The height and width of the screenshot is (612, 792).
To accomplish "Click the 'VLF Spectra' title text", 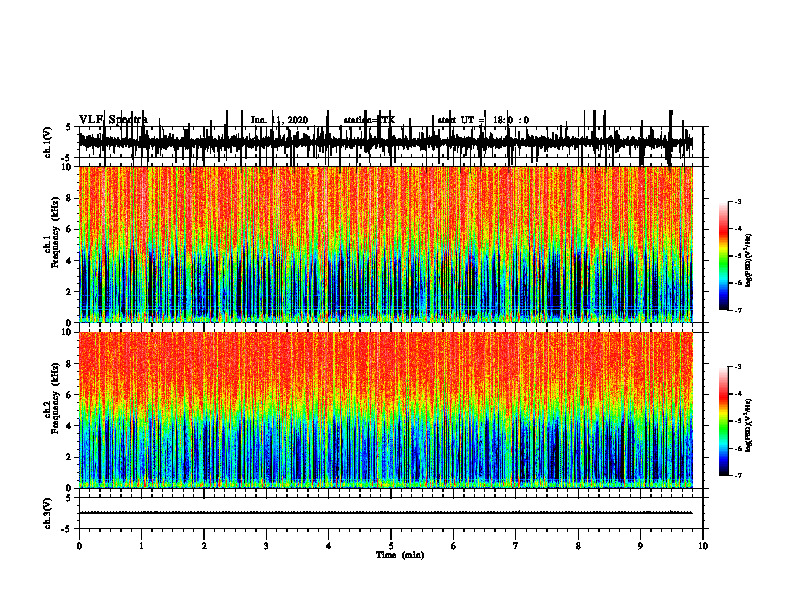I will 113,120.
